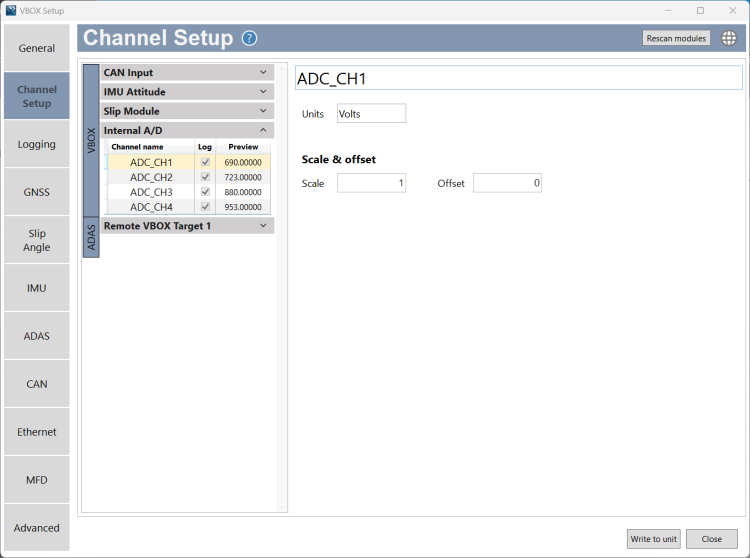Viewport: 750px width, 558px height.
Task: Select the vertical ADAS module tab
Action: tap(91, 237)
